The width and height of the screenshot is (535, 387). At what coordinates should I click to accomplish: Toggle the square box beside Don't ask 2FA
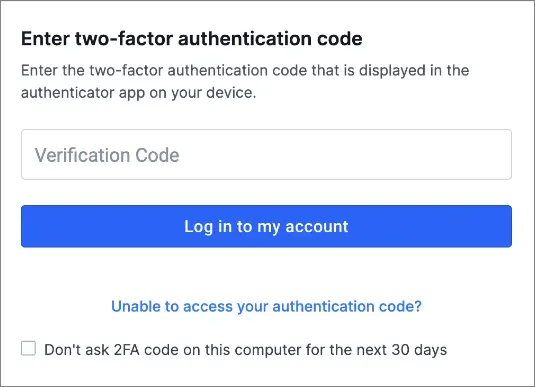pyautogui.click(x=28, y=348)
